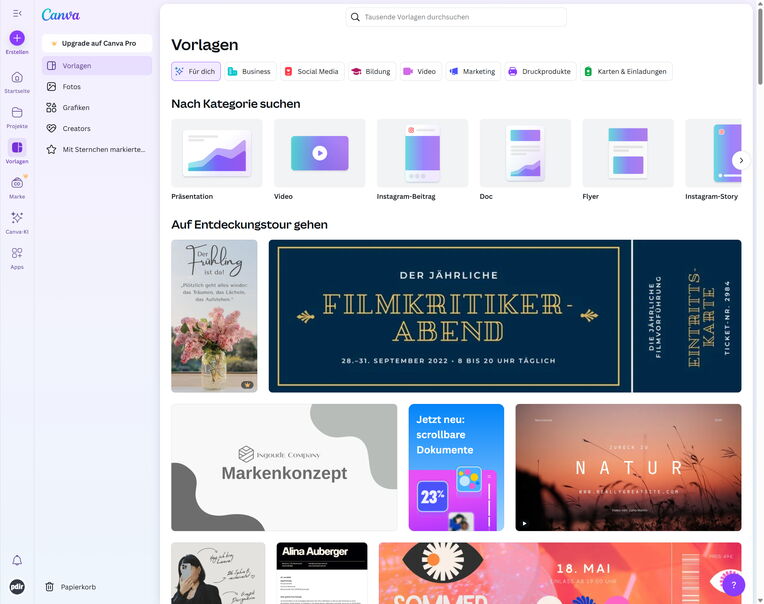
Task: Select the Druckprodukte category tab
Action: pos(540,72)
